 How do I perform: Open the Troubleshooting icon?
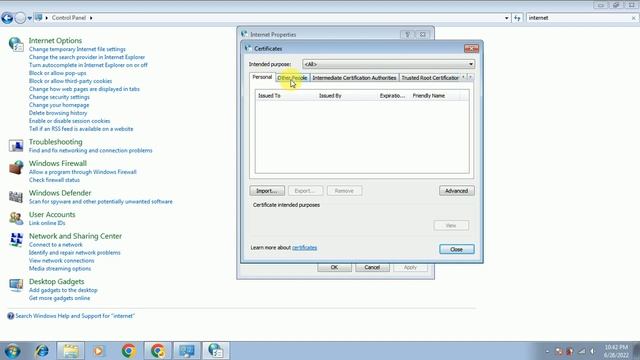pos(16,146)
